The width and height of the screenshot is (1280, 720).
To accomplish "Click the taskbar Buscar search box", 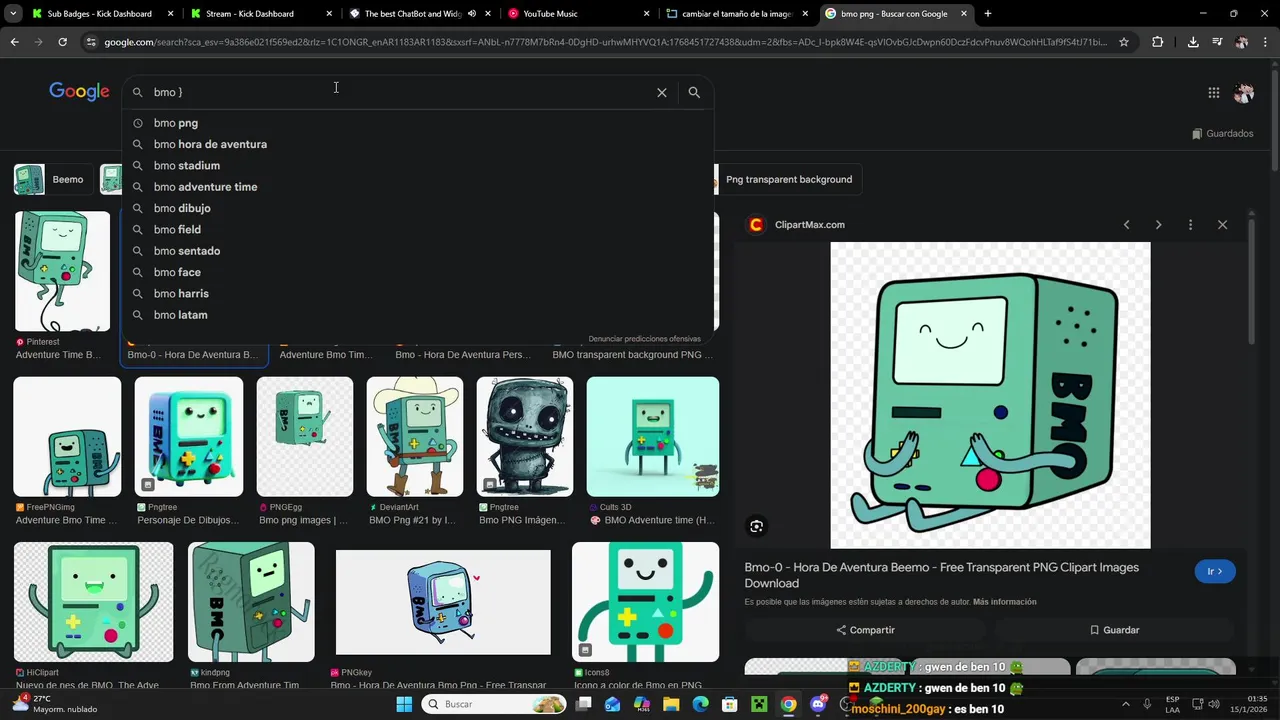I will click(x=494, y=704).
